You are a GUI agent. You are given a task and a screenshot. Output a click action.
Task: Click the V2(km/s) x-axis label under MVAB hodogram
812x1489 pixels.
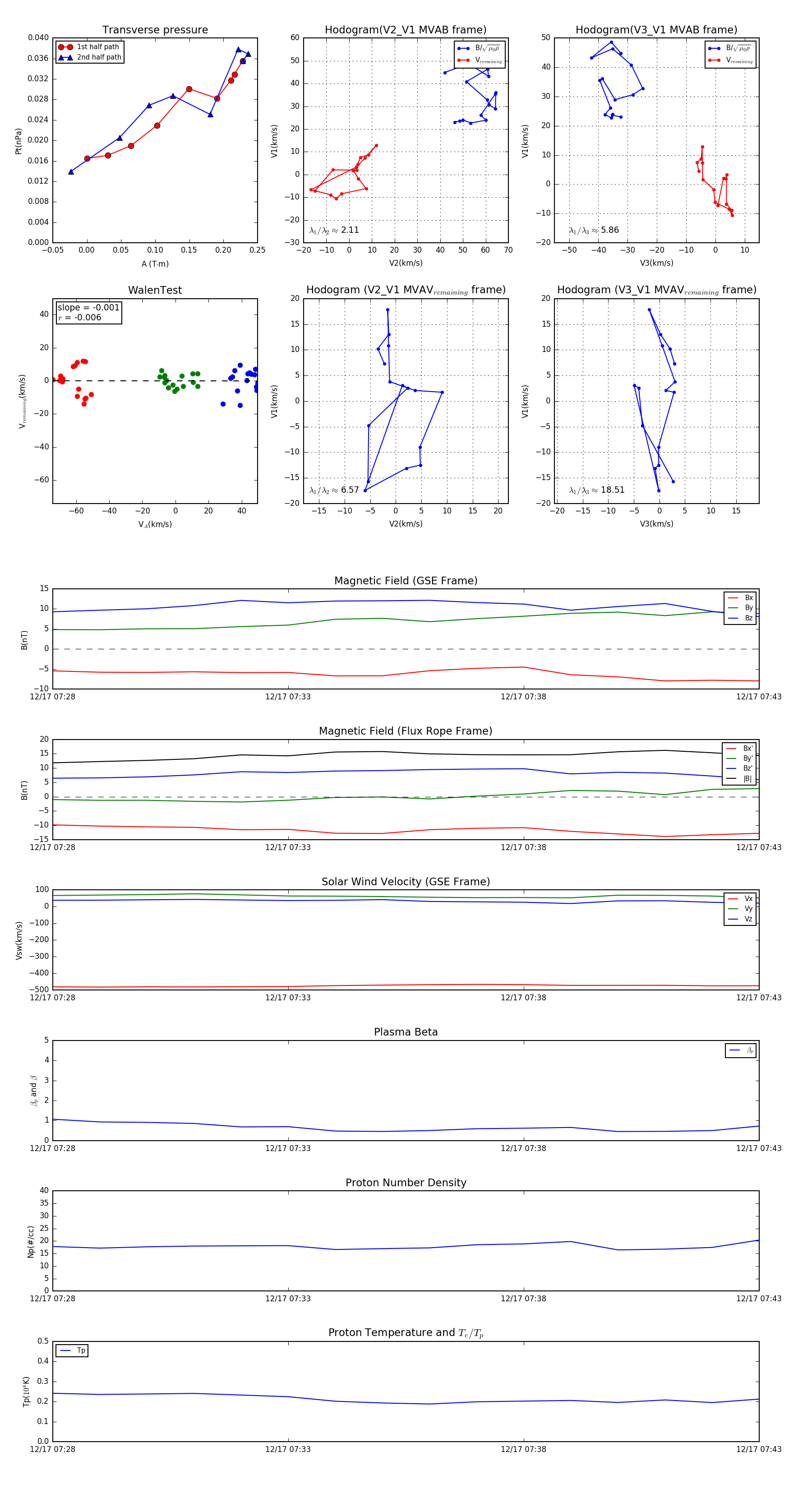click(x=406, y=263)
